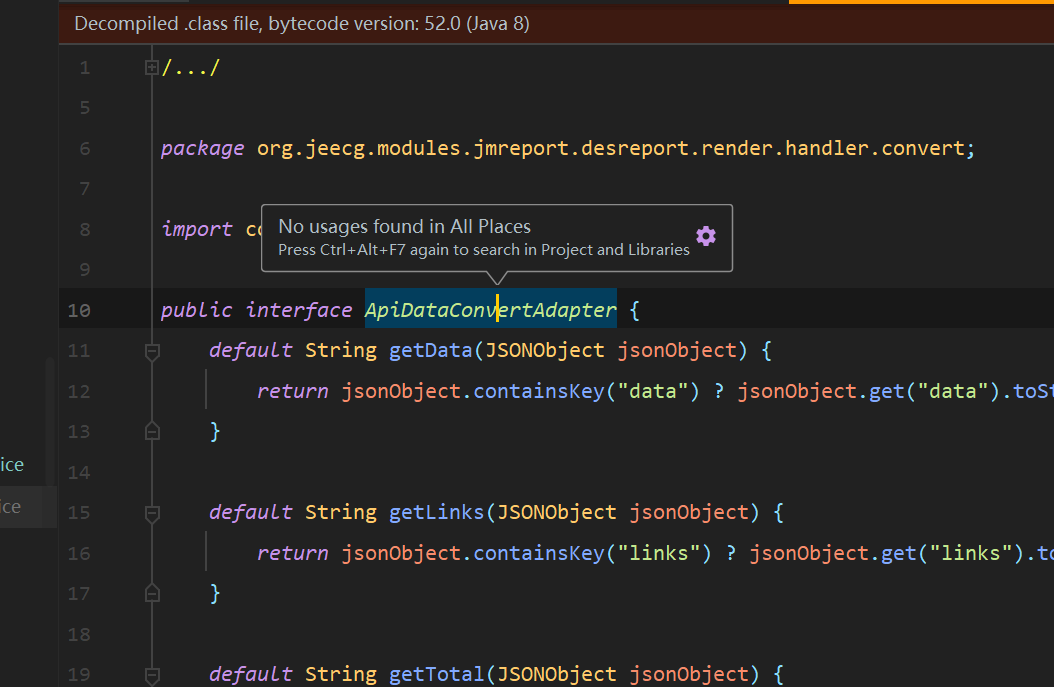Click the interface keyword on line 10
1054x687 pixels.
(x=298, y=310)
